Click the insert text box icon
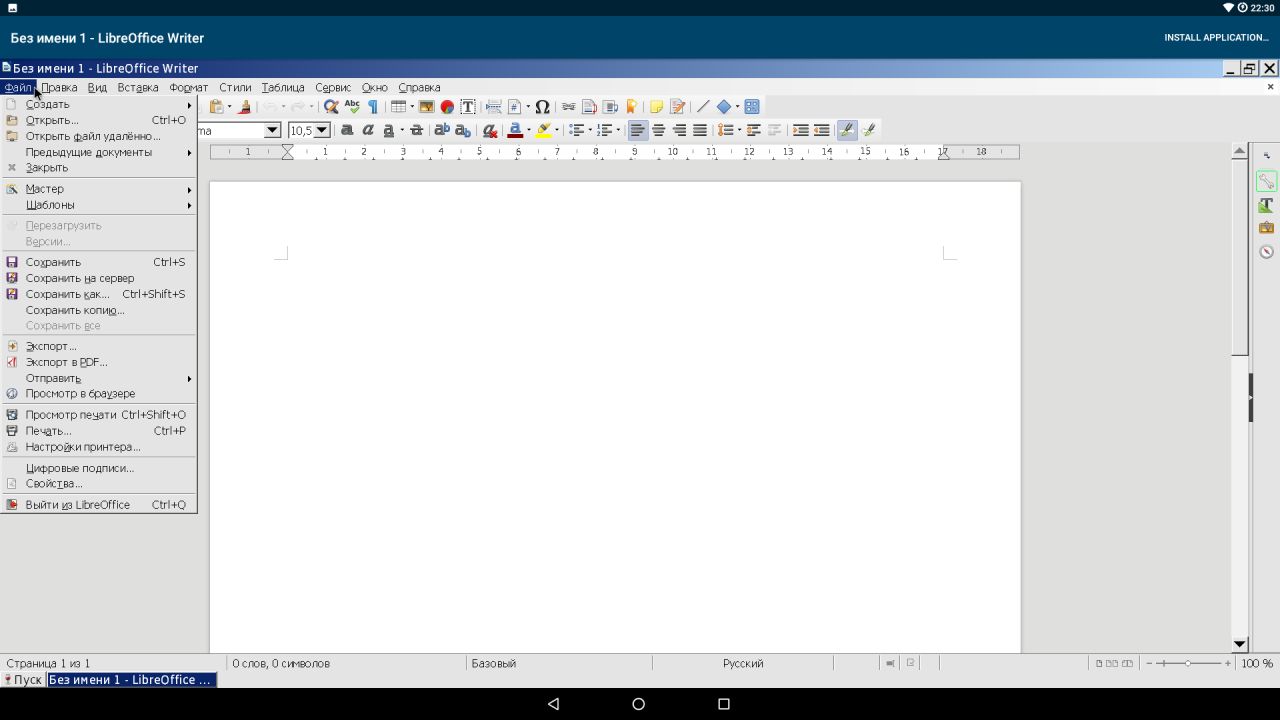This screenshot has width=1280, height=720. pos(468,107)
